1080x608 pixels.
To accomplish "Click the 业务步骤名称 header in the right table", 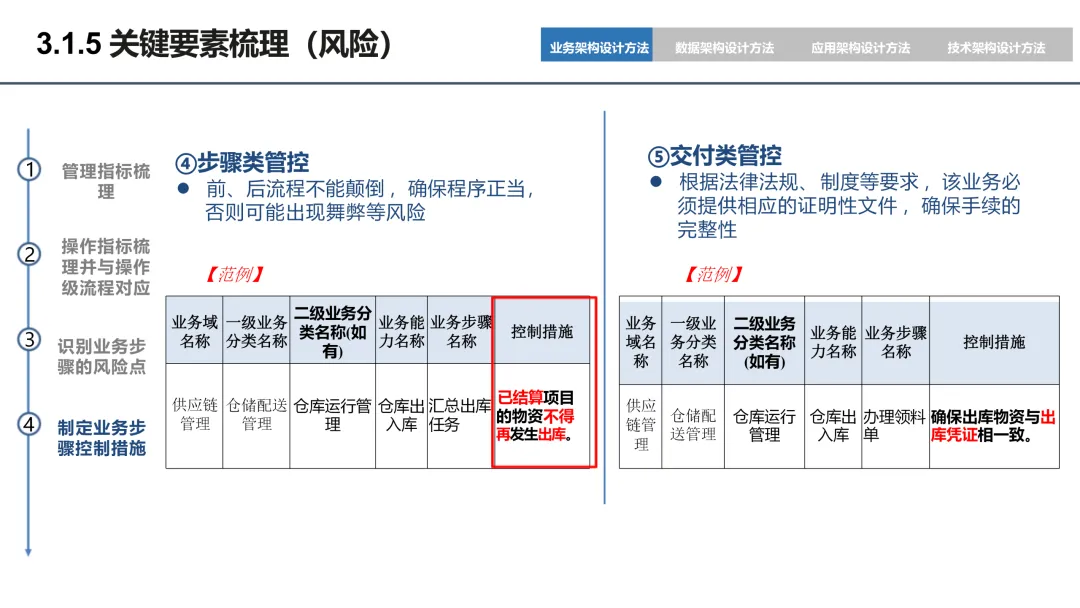I will click(895, 341).
